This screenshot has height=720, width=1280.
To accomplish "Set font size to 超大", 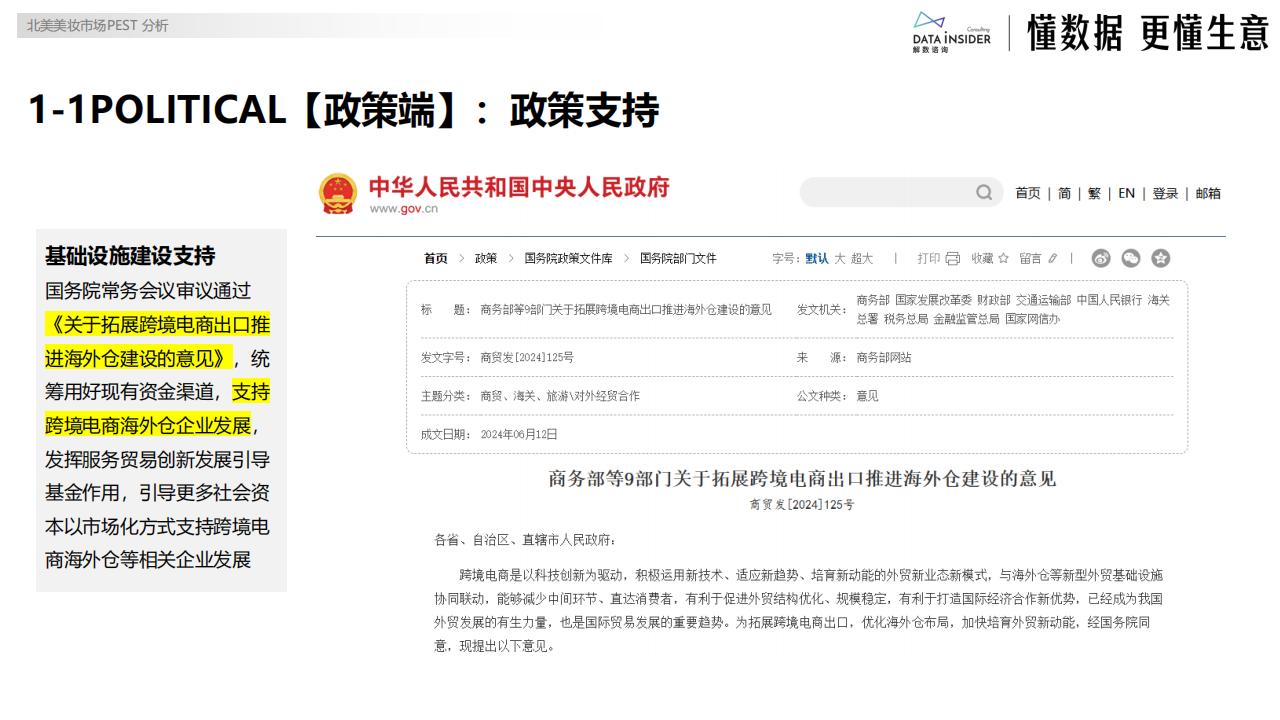I will (862, 259).
